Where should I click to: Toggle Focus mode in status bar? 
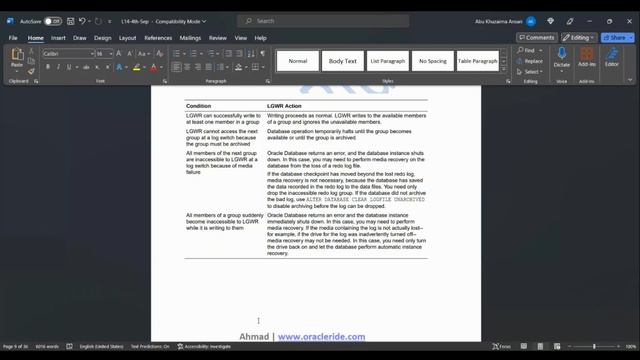tap(501, 347)
